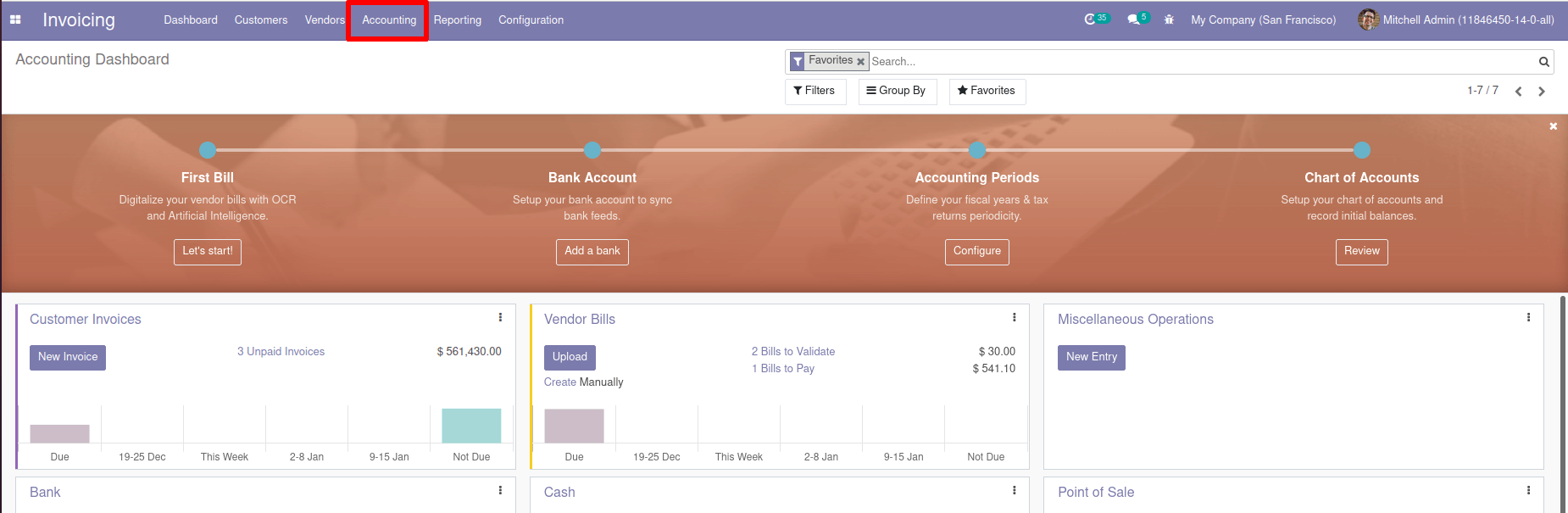Focus the Search... input field
The height and width of the screenshot is (513, 1568).
pyautogui.click(x=1202, y=62)
